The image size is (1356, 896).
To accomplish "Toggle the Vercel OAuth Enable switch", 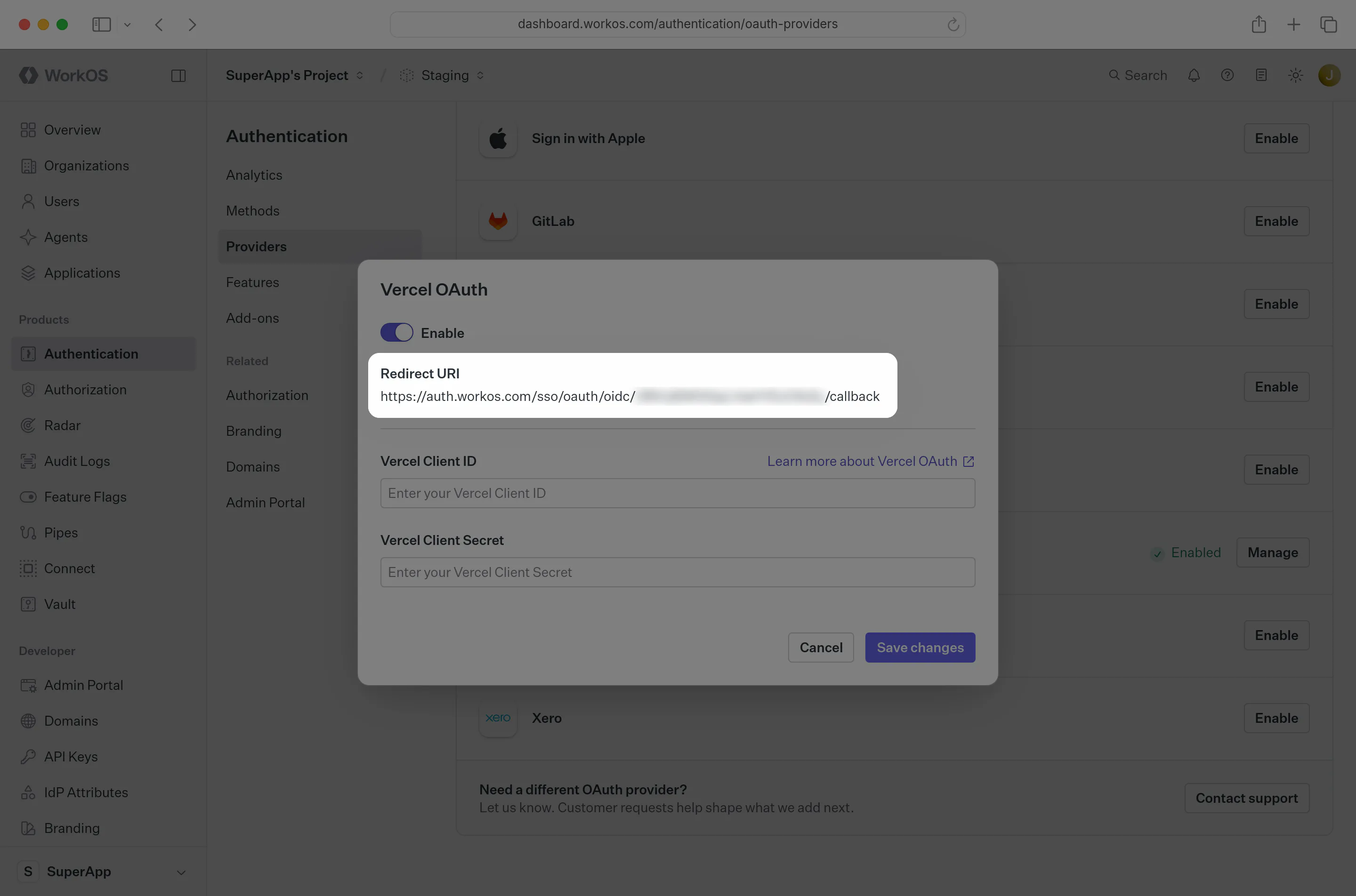I will pyautogui.click(x=396, y=333).
